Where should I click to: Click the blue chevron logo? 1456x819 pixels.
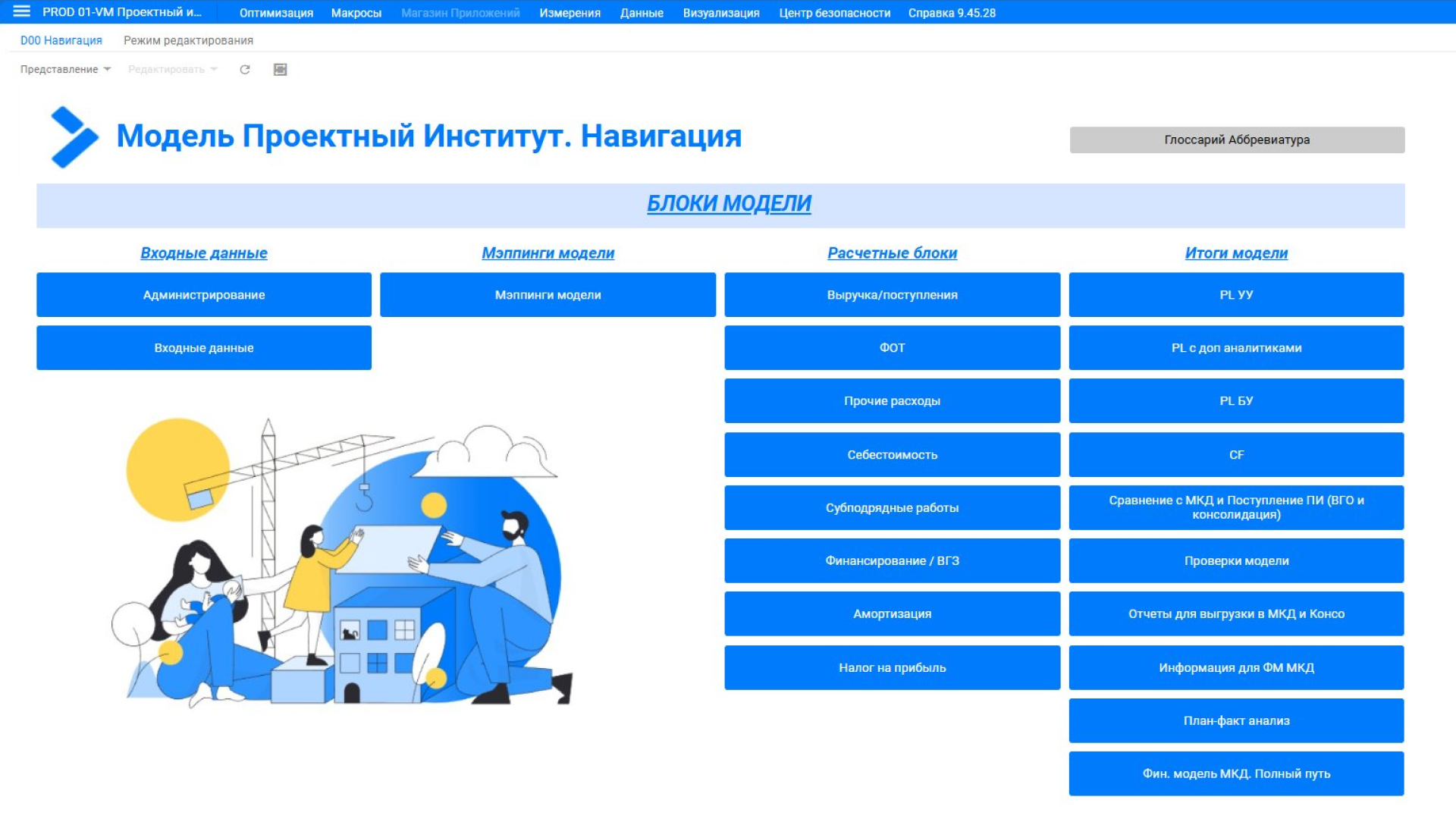74,137
